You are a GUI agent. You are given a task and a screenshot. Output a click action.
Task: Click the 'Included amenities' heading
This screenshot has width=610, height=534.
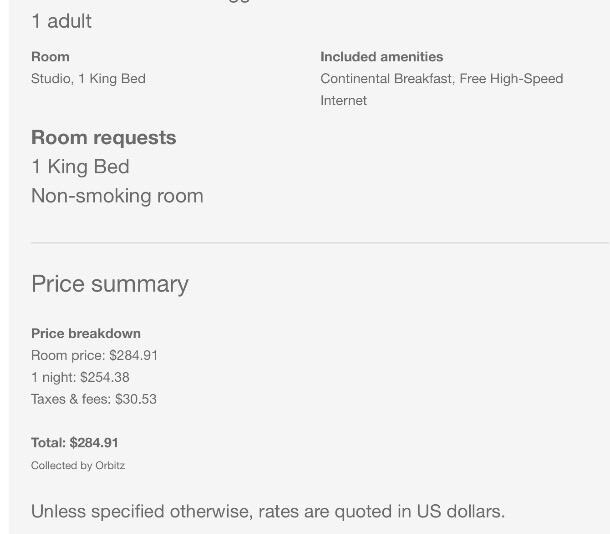(382, 57)
